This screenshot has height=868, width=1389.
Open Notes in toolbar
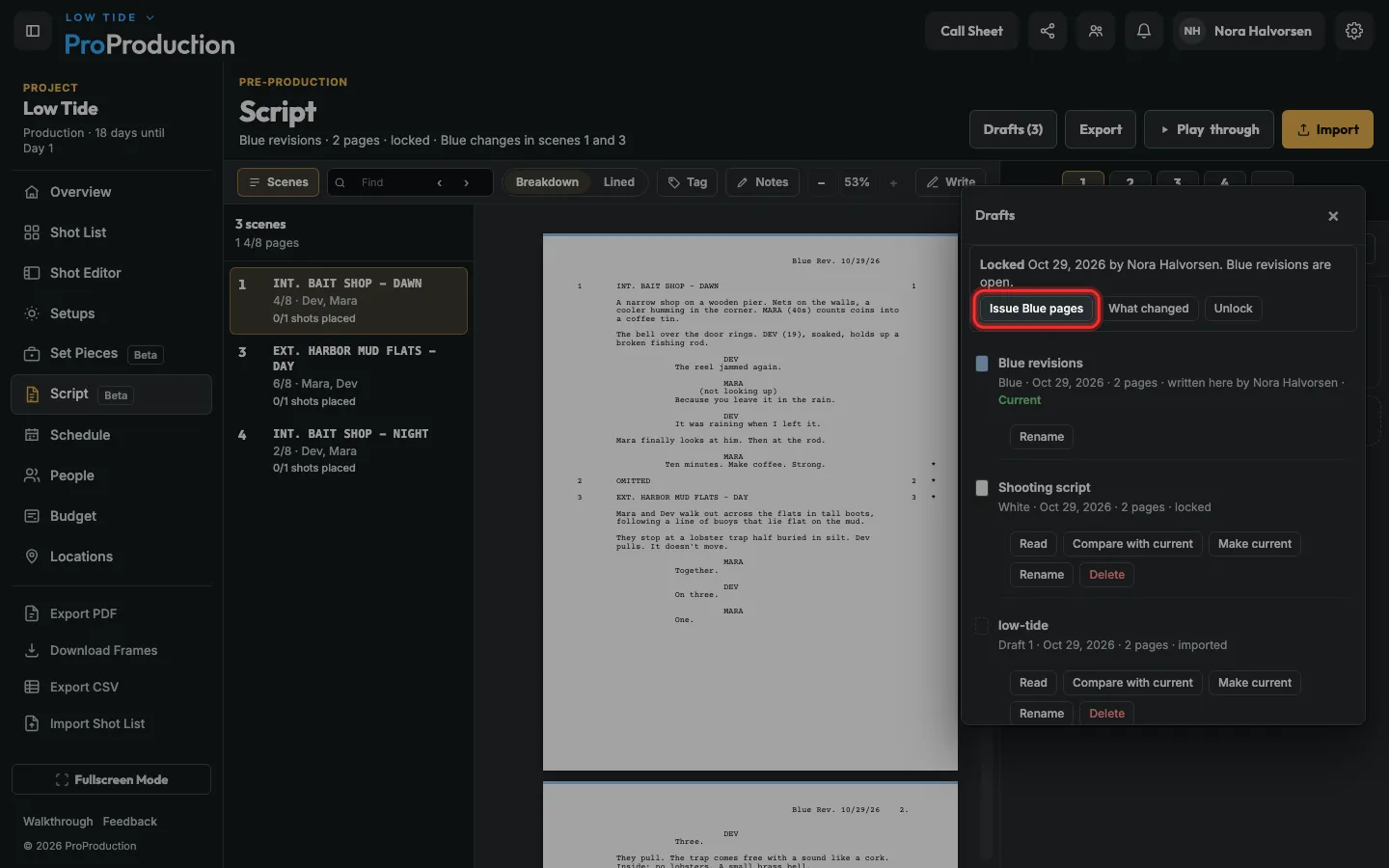(x=762, y=182)
